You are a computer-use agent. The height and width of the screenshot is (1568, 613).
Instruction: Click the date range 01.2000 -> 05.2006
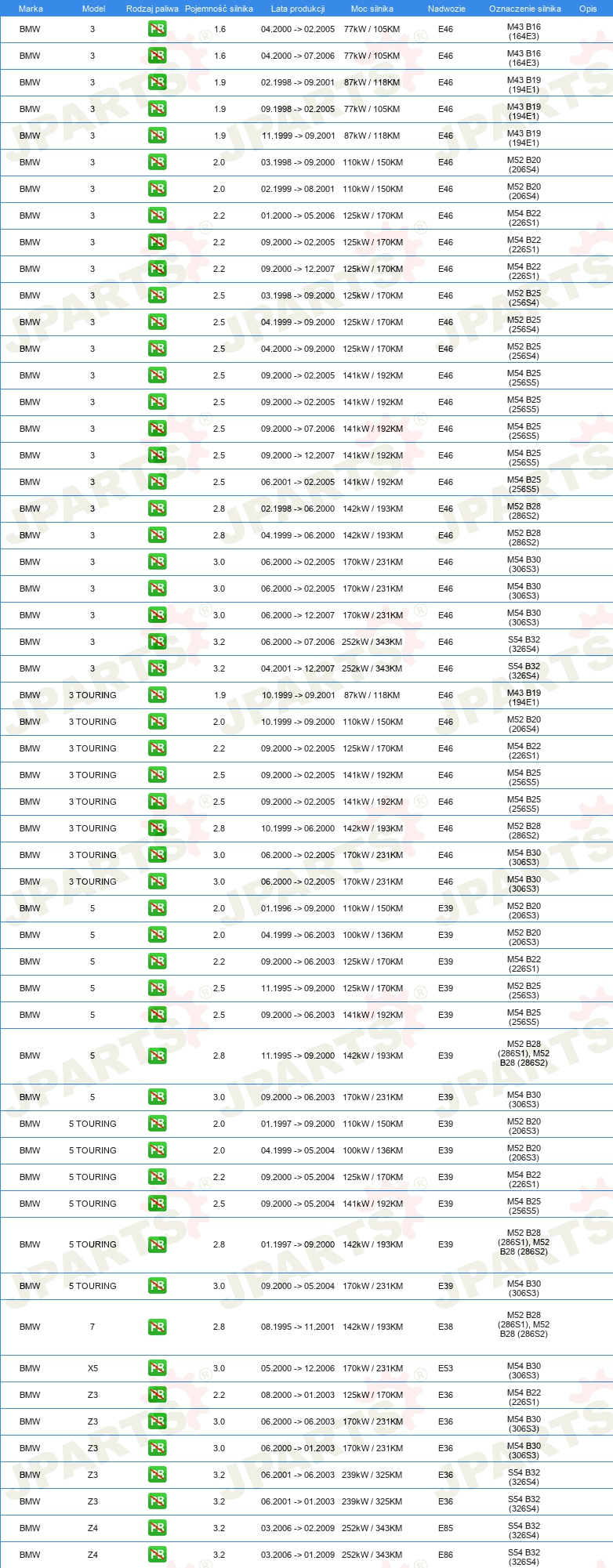(x=298, y=215)
